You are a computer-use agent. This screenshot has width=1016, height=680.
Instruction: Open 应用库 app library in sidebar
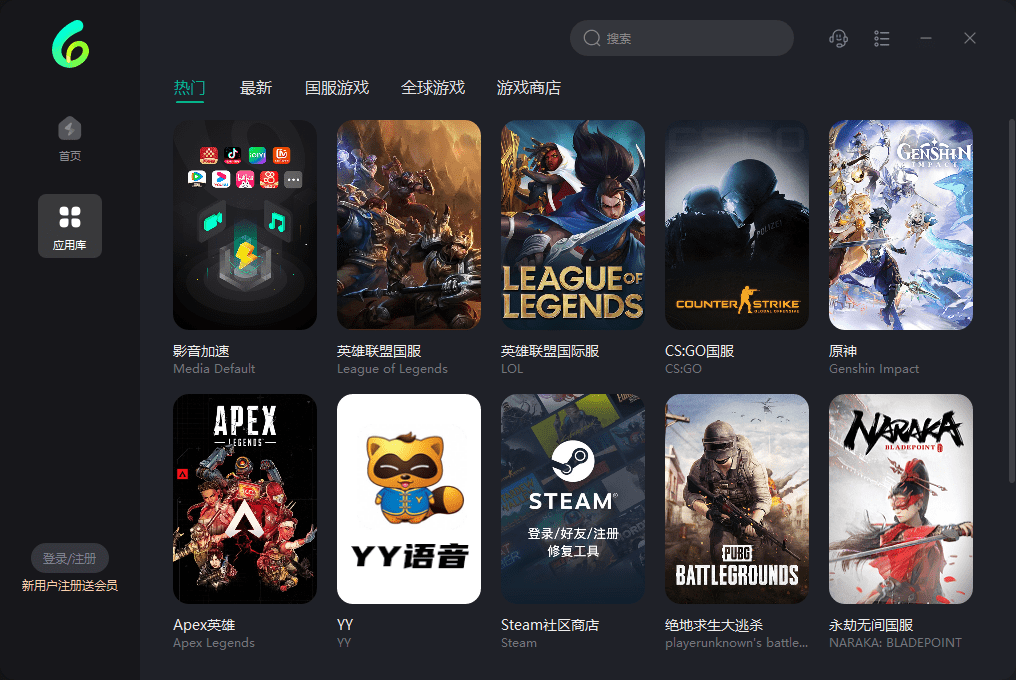tap(69, 226)
